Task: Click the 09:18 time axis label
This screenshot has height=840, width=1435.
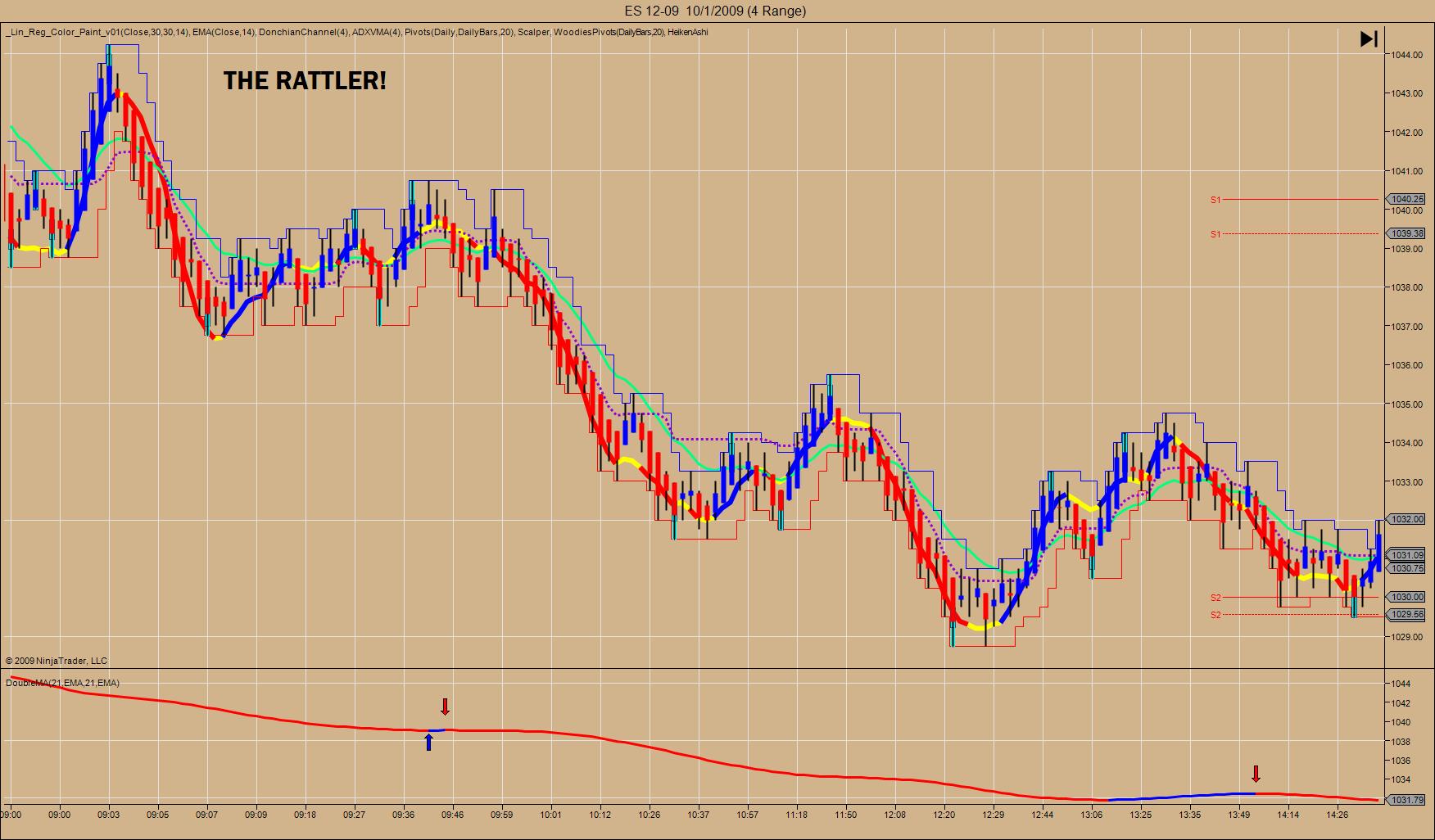Action: pyautogui.click(x=306, y=815)
